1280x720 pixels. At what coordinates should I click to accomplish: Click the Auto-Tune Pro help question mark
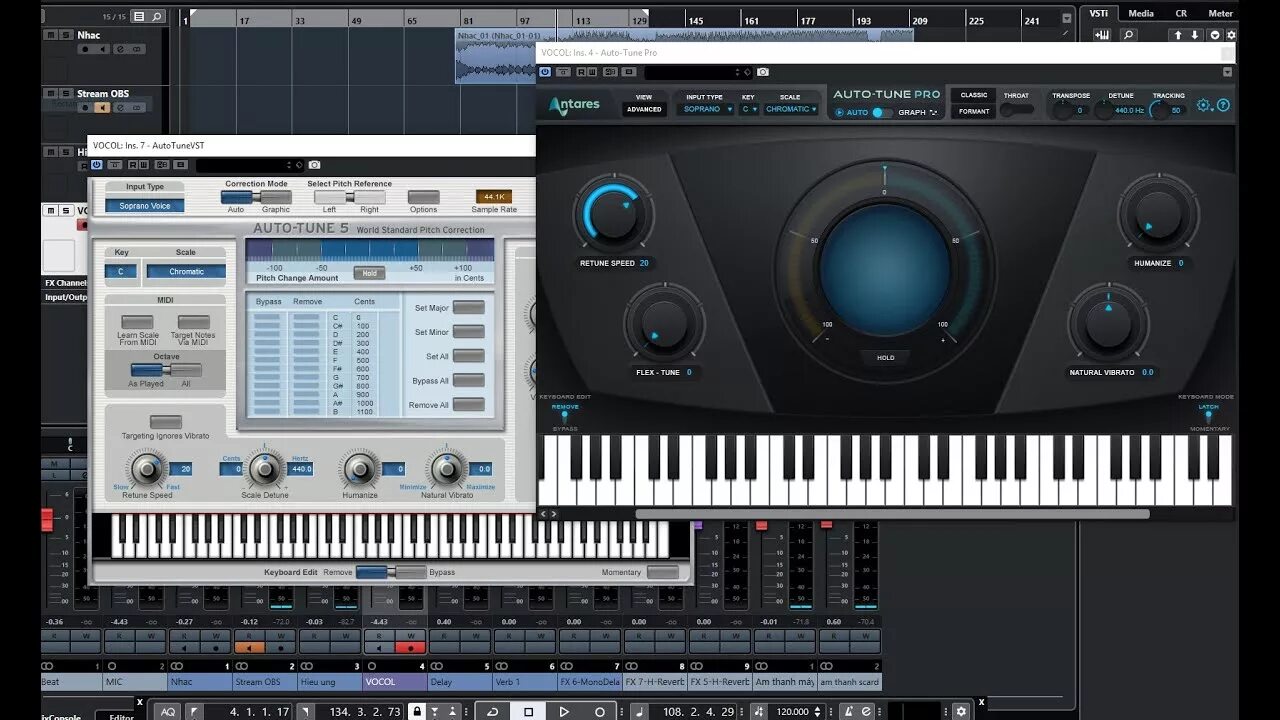(1222, 104)
